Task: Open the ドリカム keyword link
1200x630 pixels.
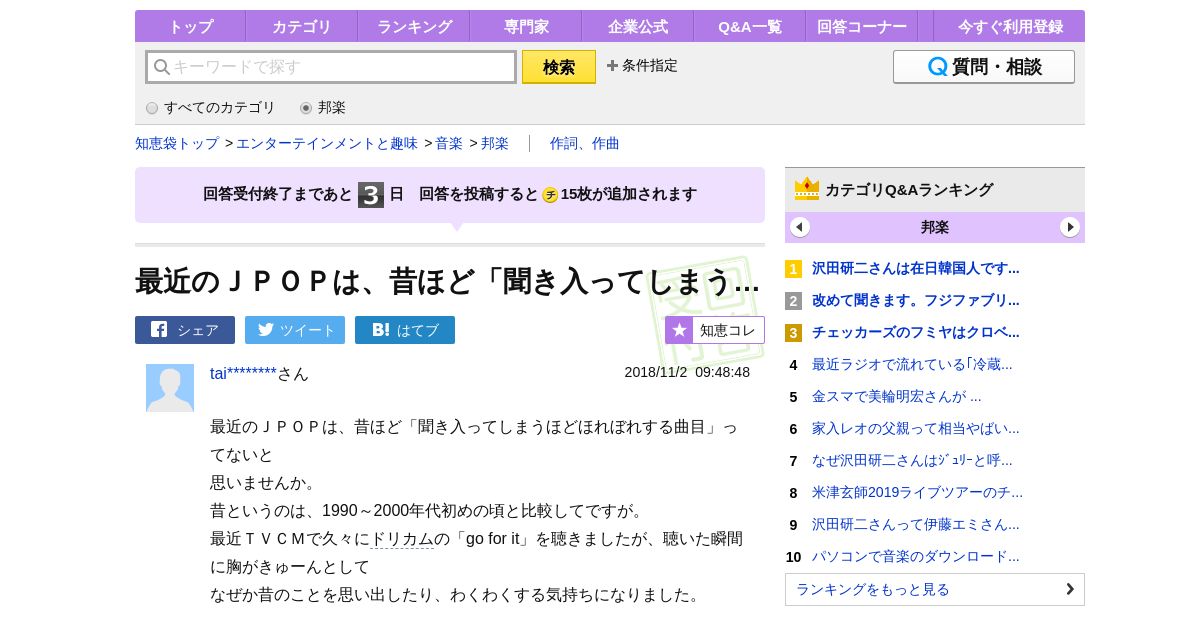Action: click(x=401, y=539)
